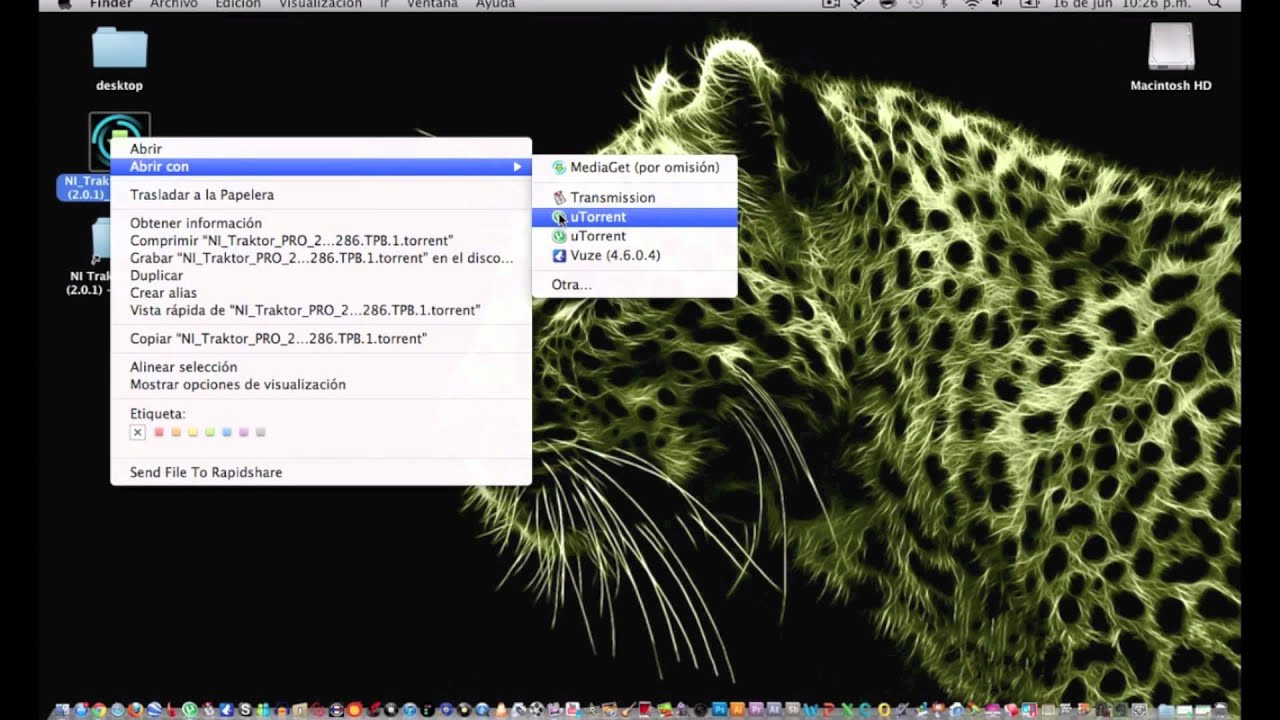
Task: Open After Effects (Ae) from the Dock
Action: pos(774,710)
